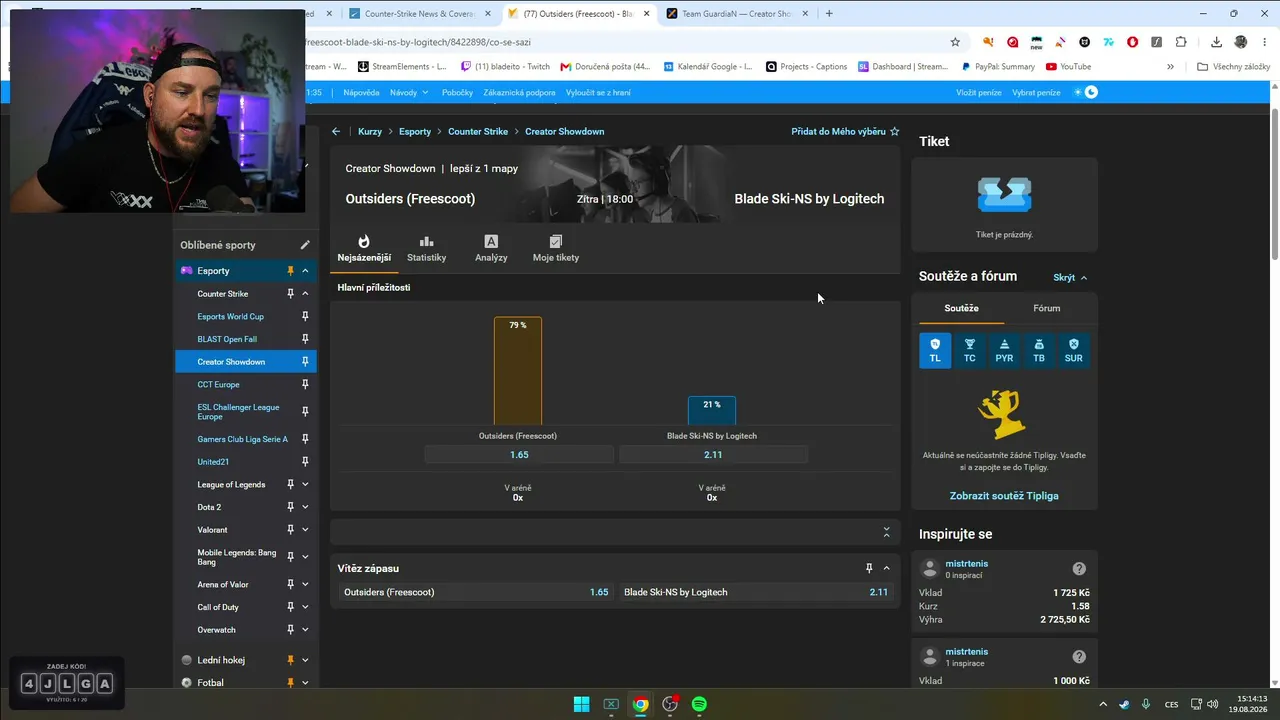
Task: Switch site theme with sun/moon toggle
Action: [1086, 92]
